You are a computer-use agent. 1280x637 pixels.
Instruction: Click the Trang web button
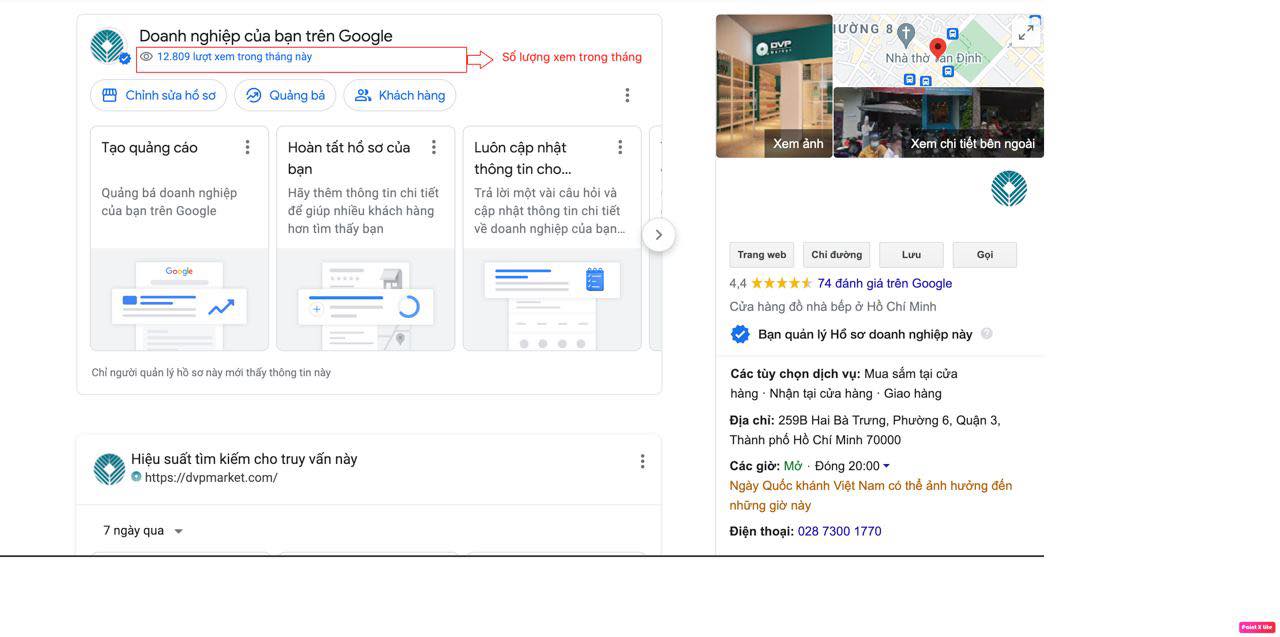(762, 255)
